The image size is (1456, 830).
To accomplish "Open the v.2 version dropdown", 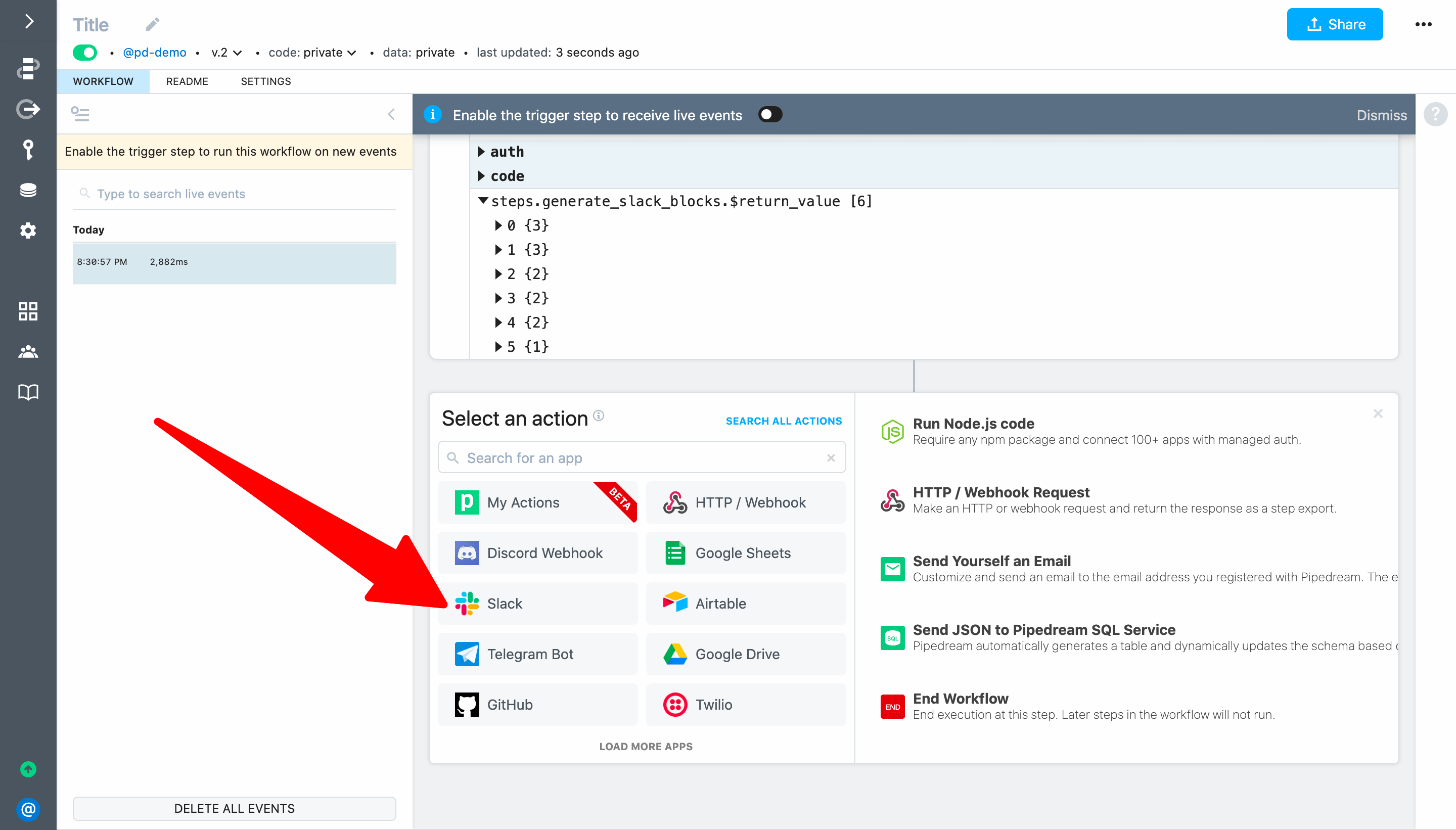I will [x=226, y=53].
